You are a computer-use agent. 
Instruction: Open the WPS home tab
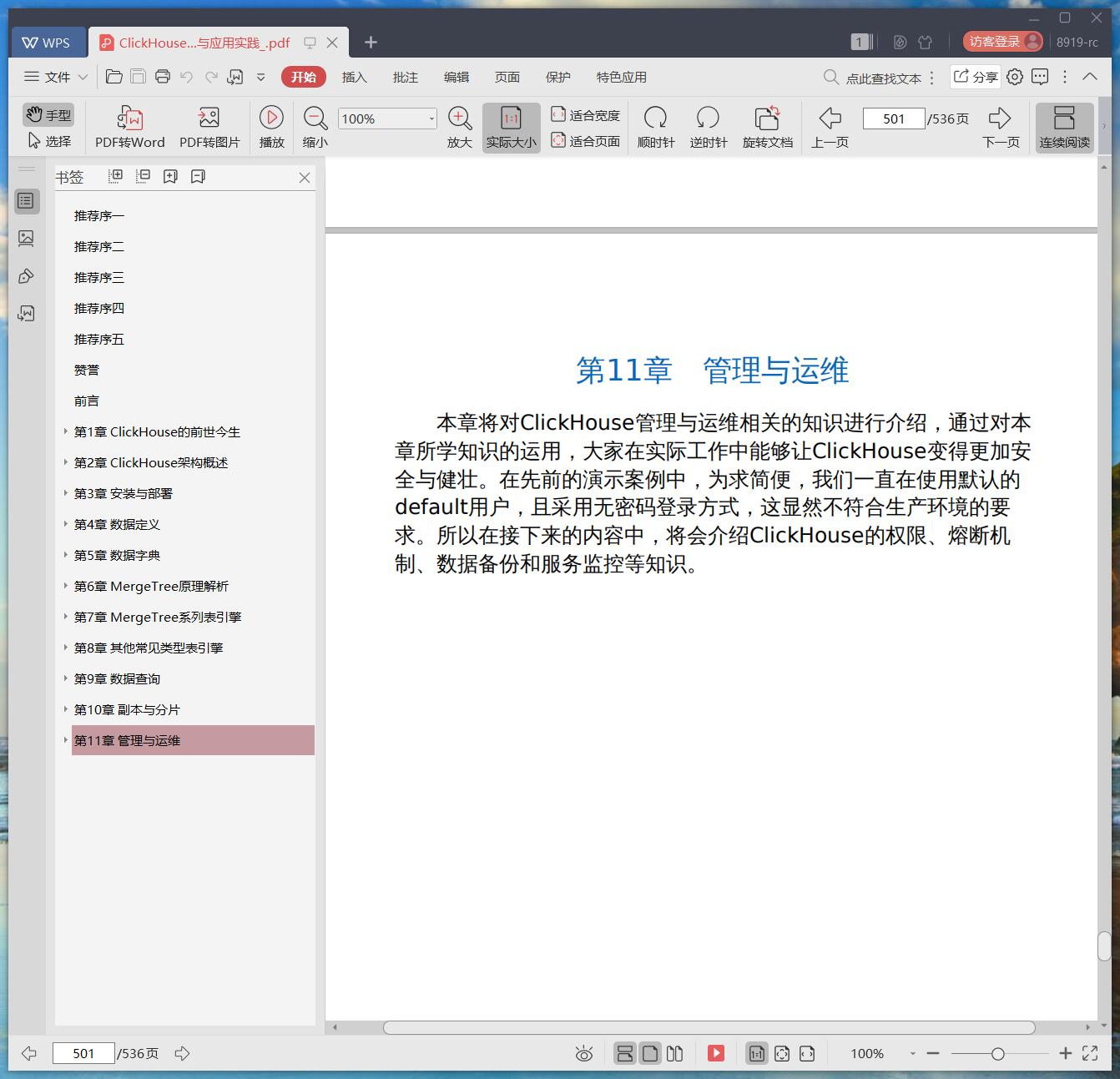click(x=47, y=42)
